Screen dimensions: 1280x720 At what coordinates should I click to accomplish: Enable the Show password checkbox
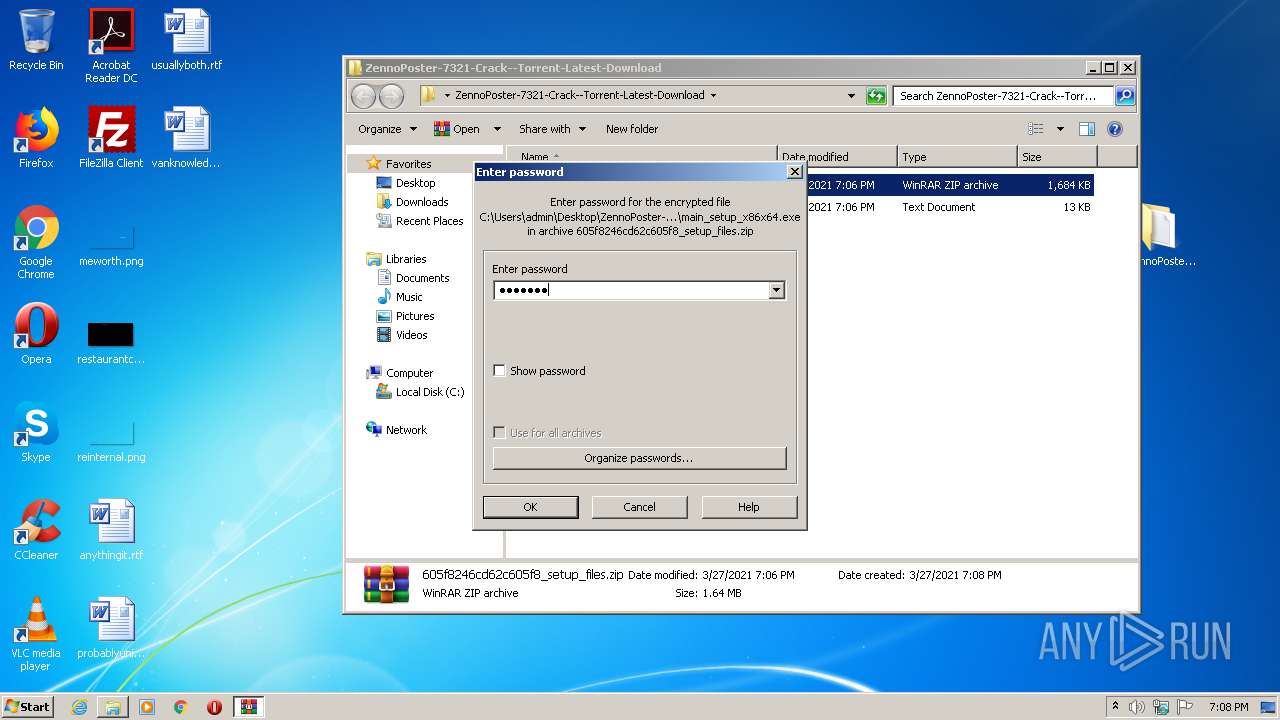(500, 371)
